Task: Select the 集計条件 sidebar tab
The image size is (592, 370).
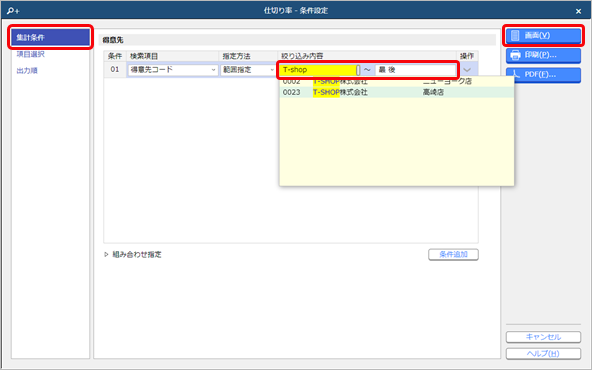Action: click(x=50, y=37)
